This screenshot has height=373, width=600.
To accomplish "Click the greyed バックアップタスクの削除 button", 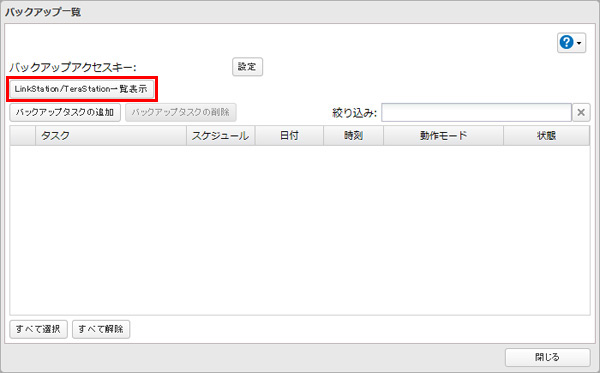I will coord(181,112).
